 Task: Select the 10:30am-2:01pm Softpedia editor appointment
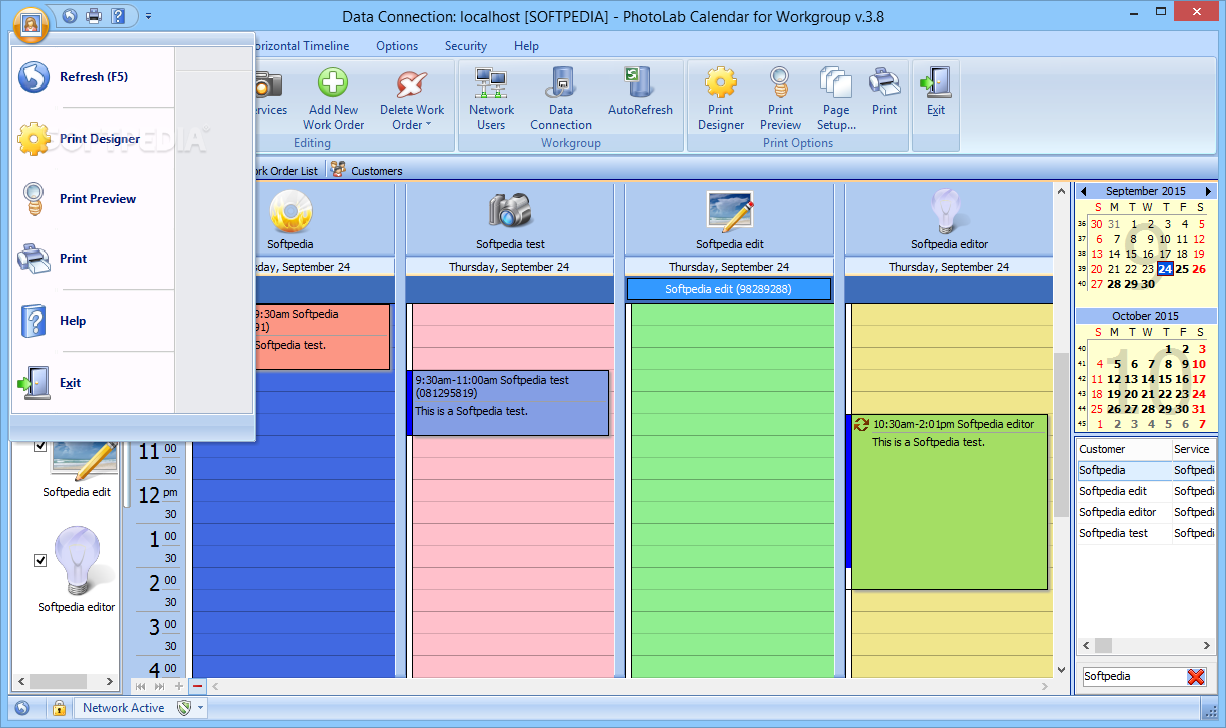[947, 502]
